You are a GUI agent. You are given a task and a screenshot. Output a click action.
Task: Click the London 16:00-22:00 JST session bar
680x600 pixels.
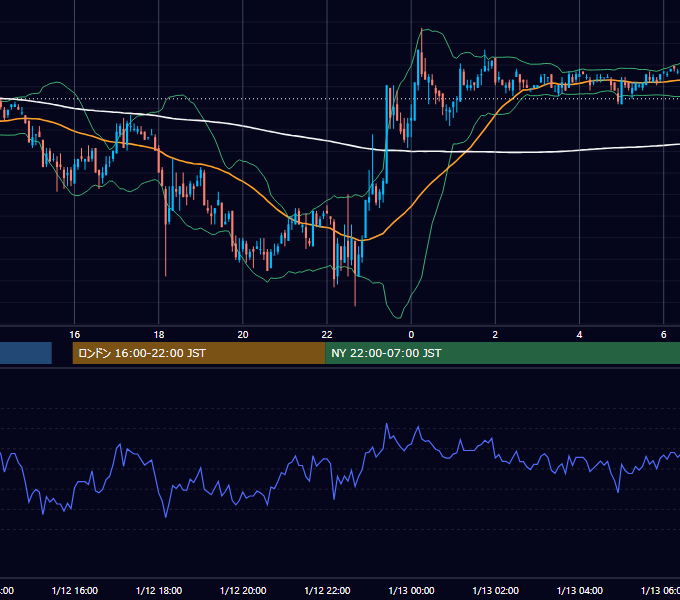click(x=199, y=353)
